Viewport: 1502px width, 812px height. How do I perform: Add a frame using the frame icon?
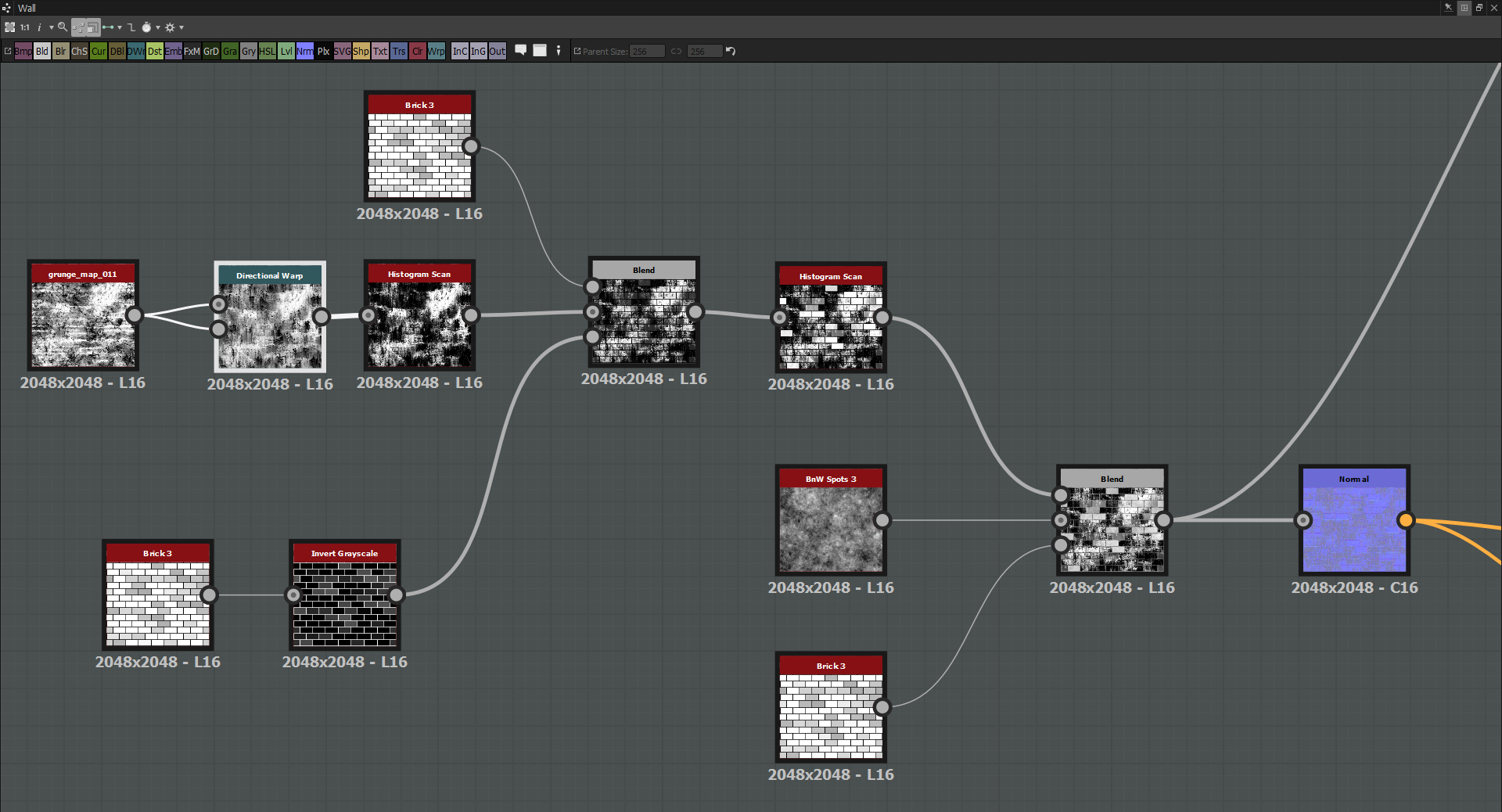(x=540, y=51)
